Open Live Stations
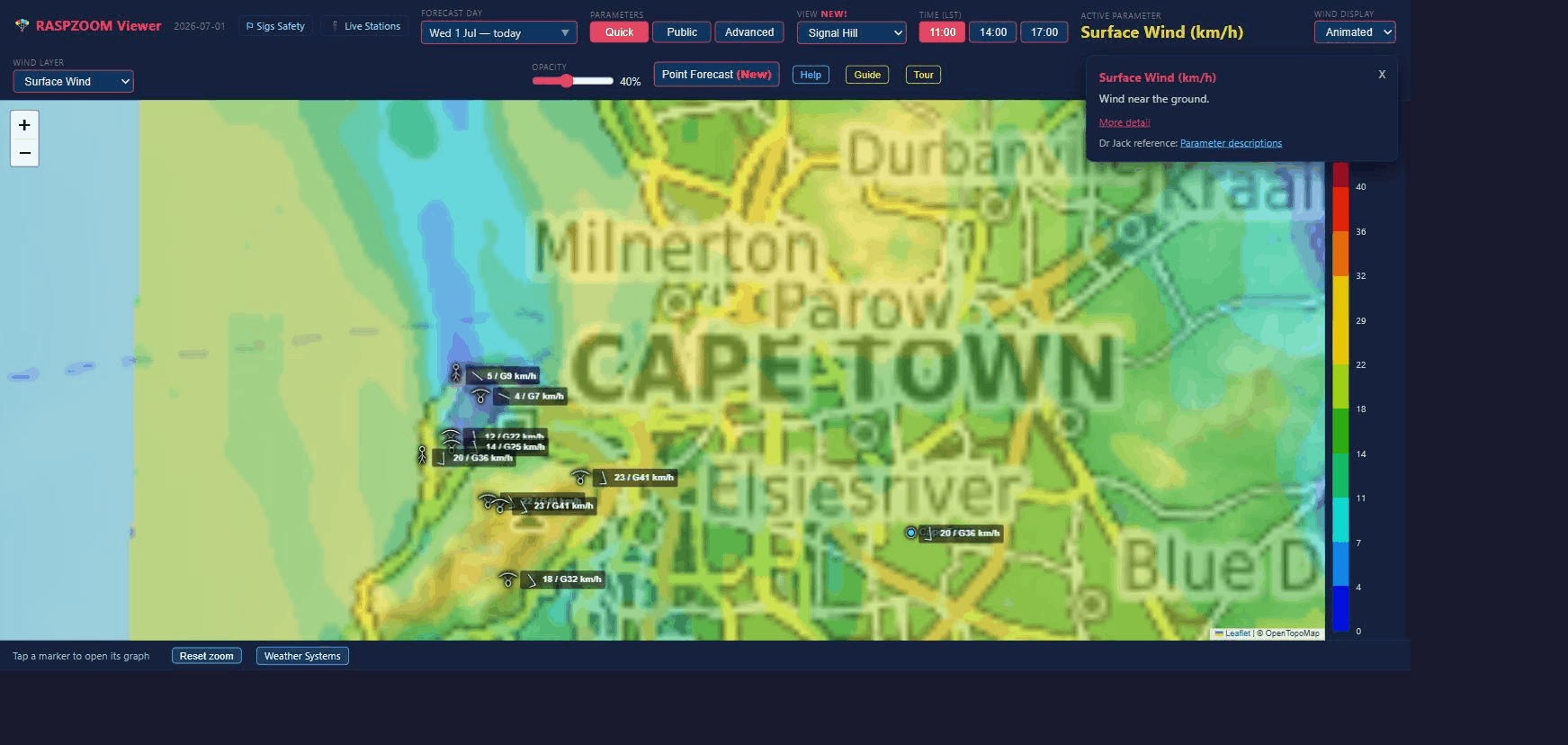The width and height of the screenshot is (1568, 745). [366, 26]
